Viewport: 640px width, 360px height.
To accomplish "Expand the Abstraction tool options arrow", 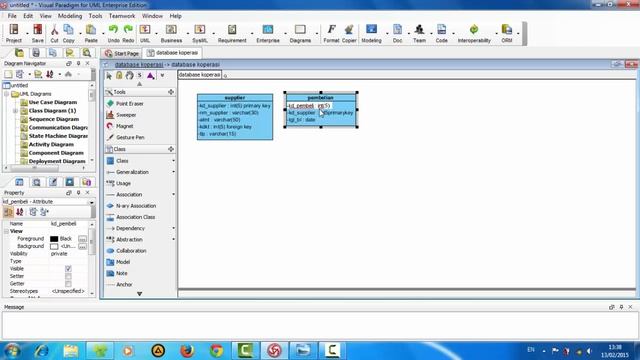I will (x=173, y=240).
